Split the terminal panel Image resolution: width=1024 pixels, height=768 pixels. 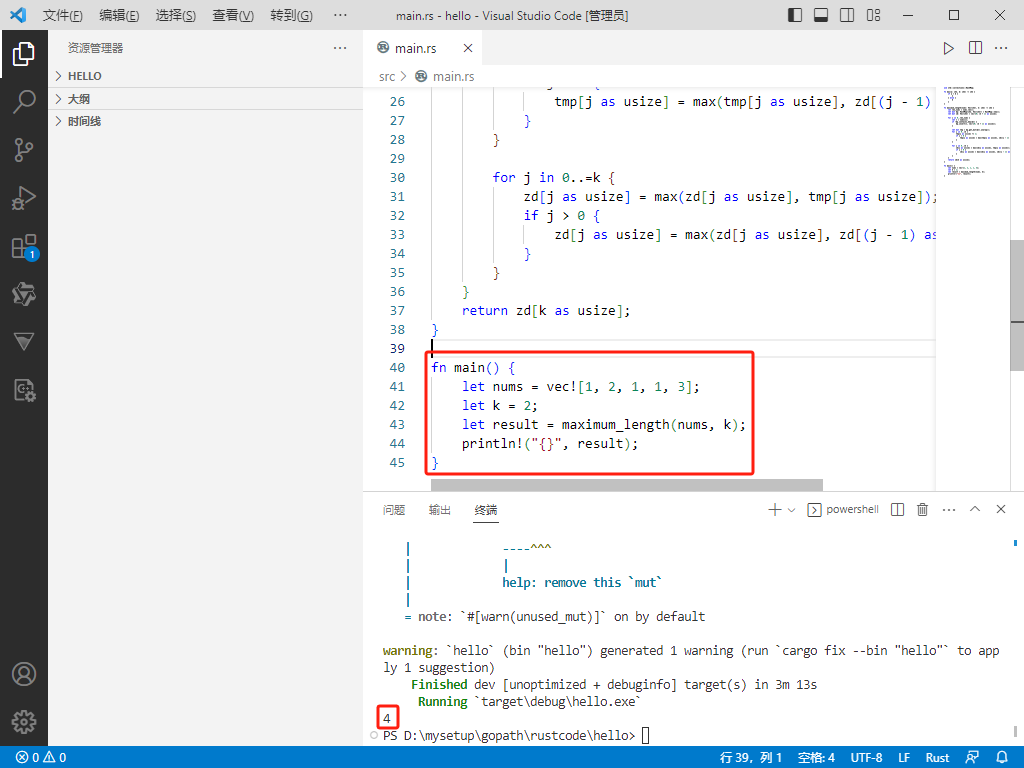(x=897, y=509)
